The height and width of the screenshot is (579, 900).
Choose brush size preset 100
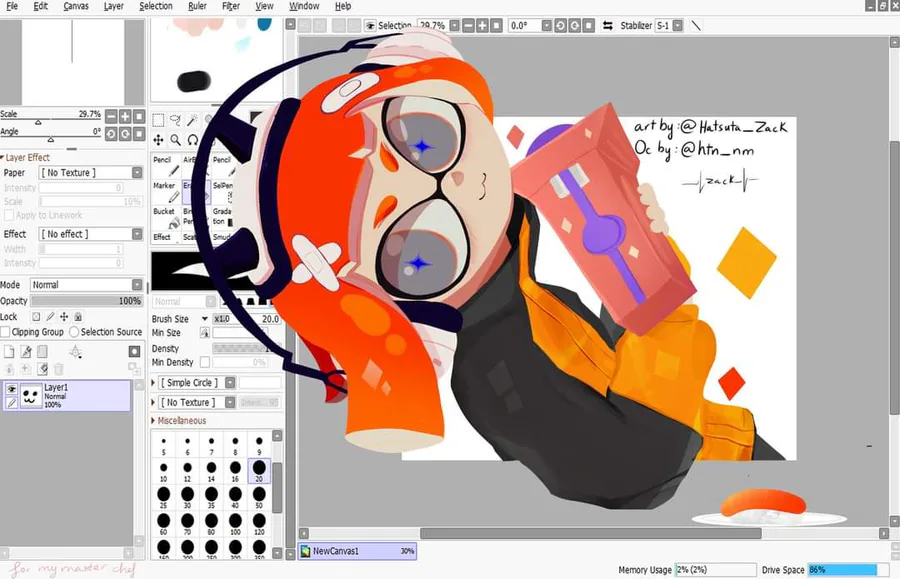[x=235, y=523]
